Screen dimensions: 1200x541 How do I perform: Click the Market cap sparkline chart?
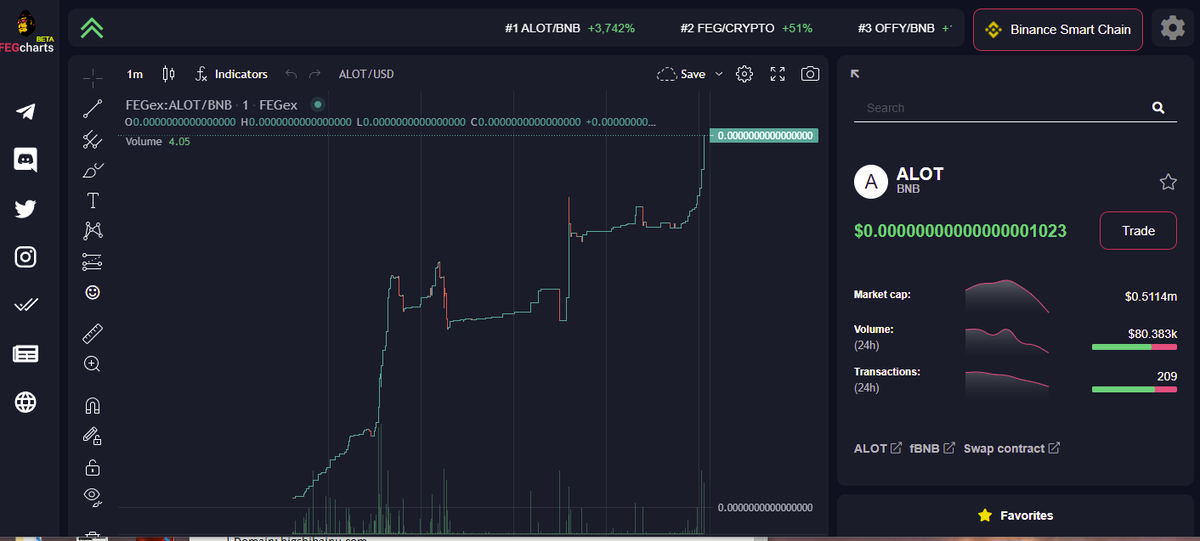1007,297
